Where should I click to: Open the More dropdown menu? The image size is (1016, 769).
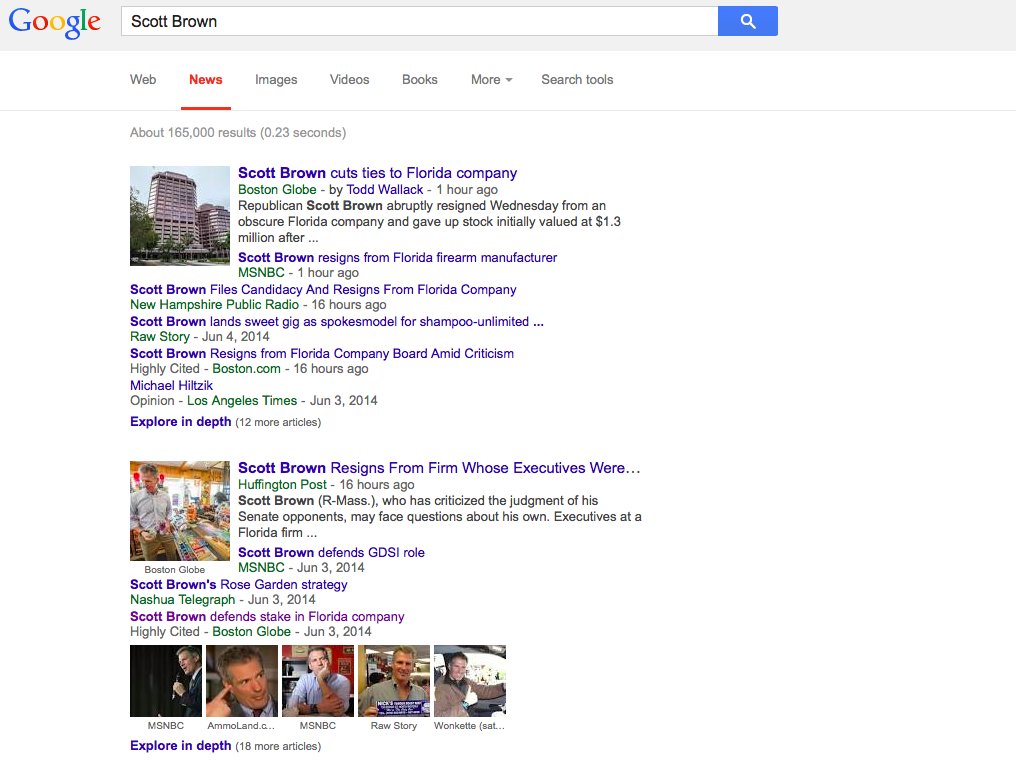click(491, 80)
